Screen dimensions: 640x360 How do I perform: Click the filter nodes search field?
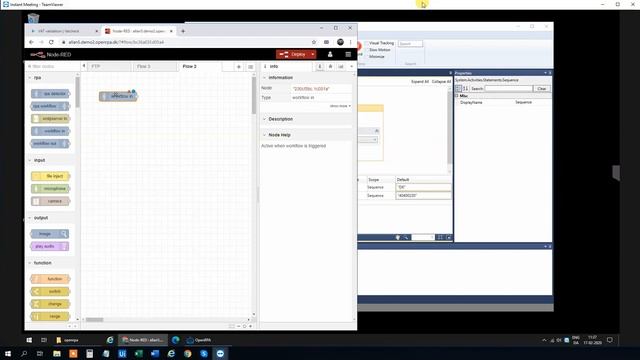[x=53, y=66]
